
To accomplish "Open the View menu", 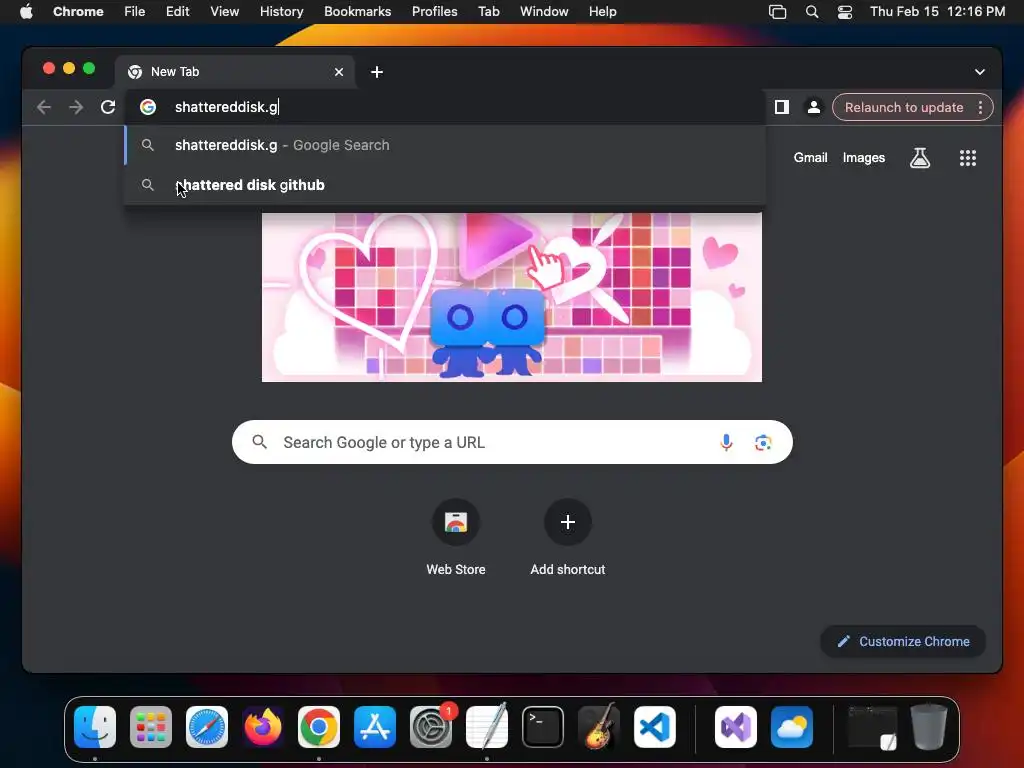I will 225,12.
